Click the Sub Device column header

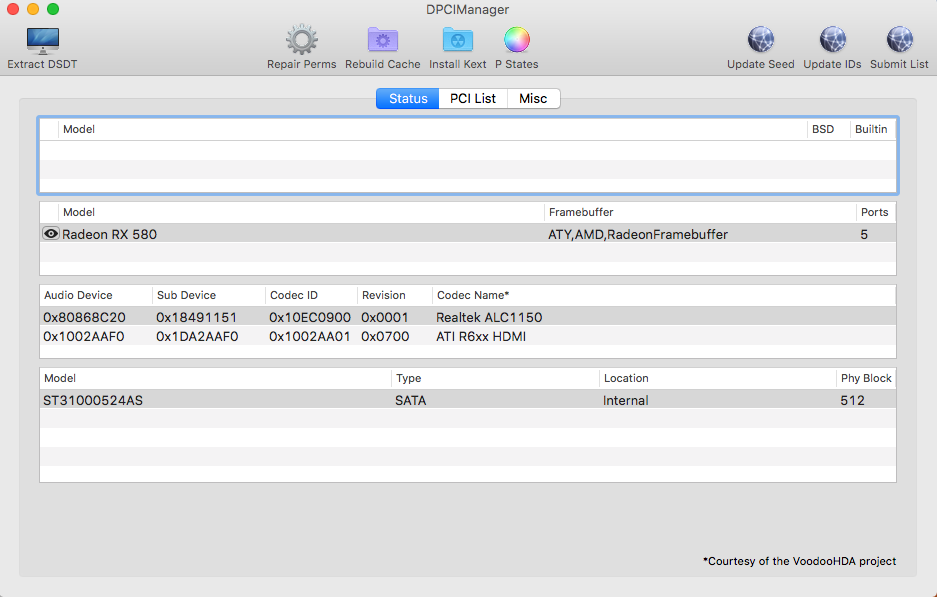pyautogui.click(x=209, y=295)
